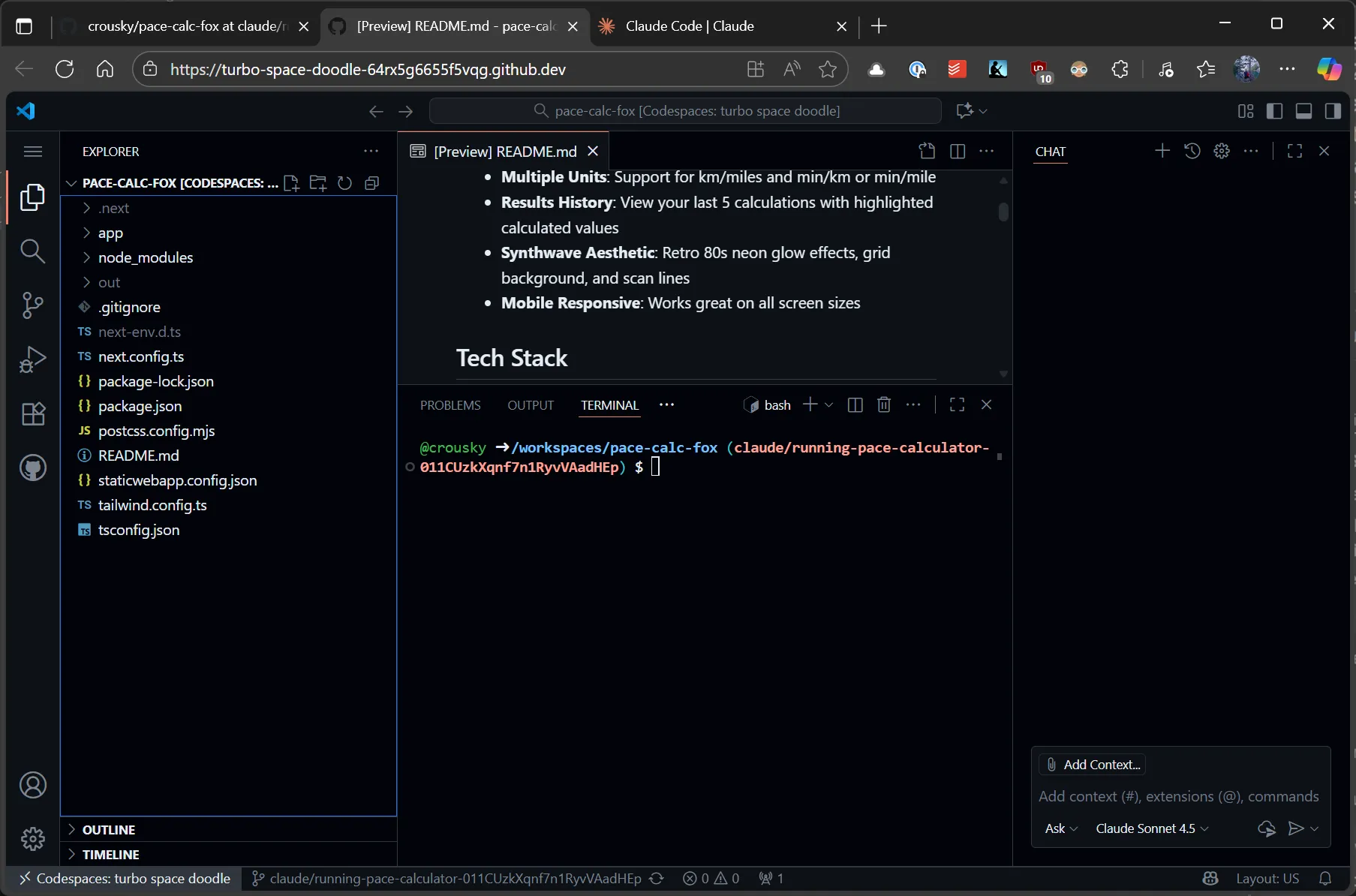This screenshot has width=1356, height=896.
Task: Open the Extensions view
Action: coord(33,413)
